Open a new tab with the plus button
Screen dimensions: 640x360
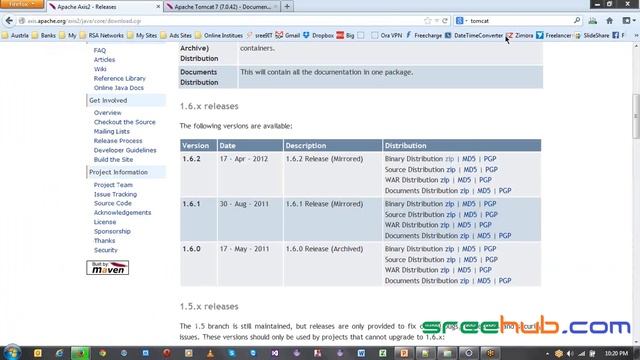pos(287,7)
